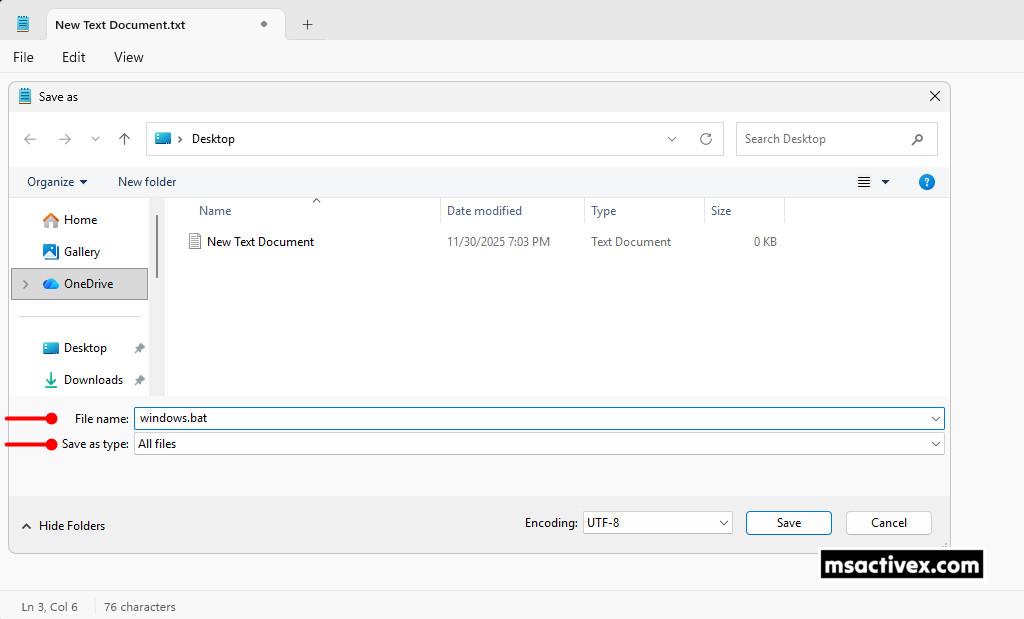Expand the OneDrive tree node

point(26,284)
